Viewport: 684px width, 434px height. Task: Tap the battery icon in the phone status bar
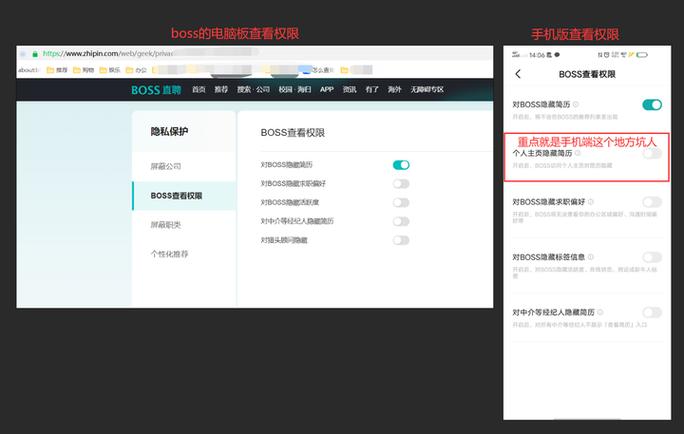pos(642,55)
